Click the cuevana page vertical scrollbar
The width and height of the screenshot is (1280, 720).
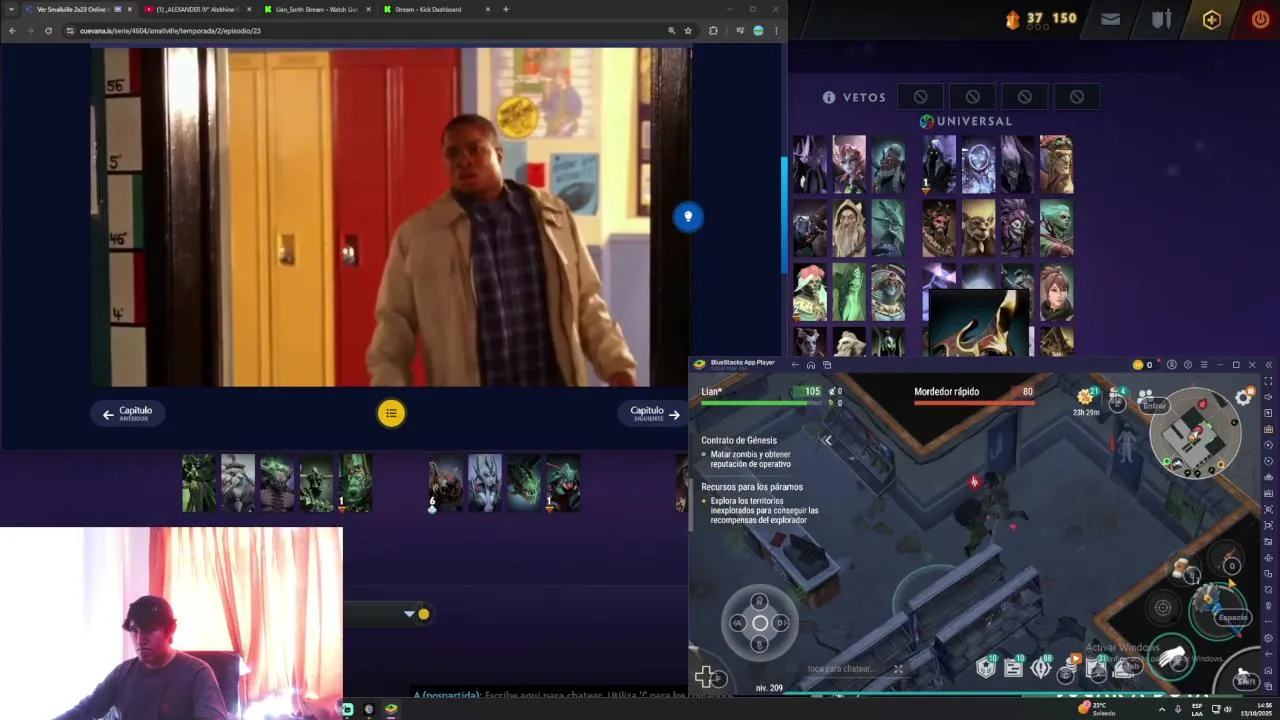coord(784,215)
